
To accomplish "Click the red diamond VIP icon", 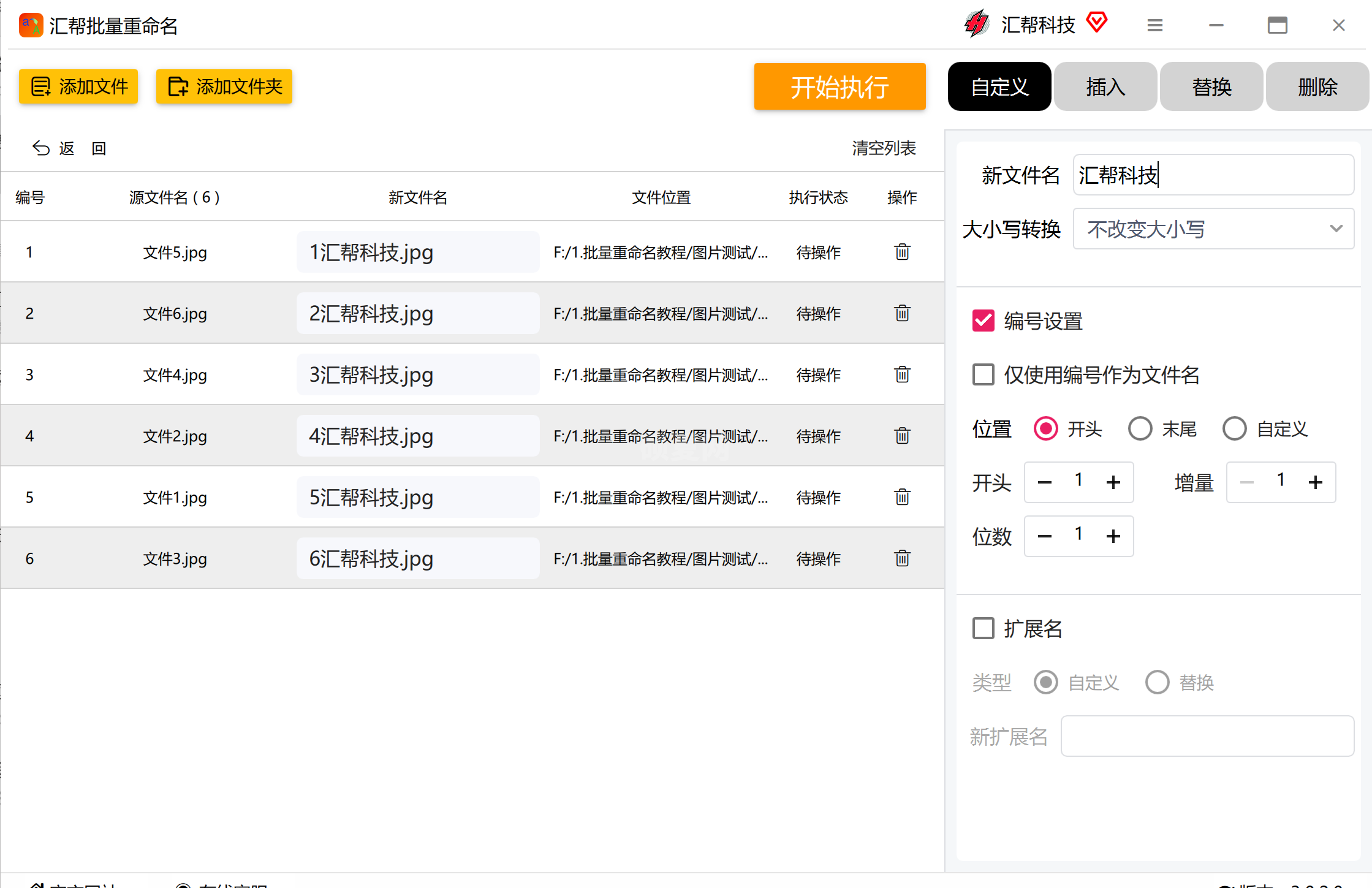I will [x=1096, y=23].
